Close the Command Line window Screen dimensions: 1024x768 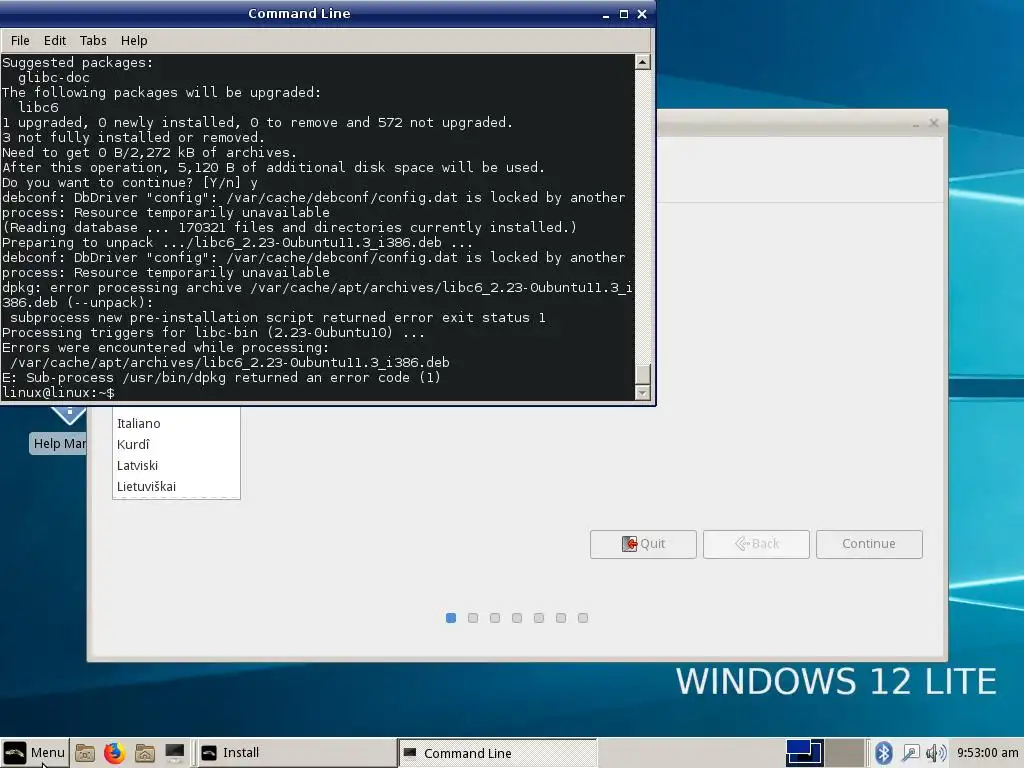(x=642, y=14)
